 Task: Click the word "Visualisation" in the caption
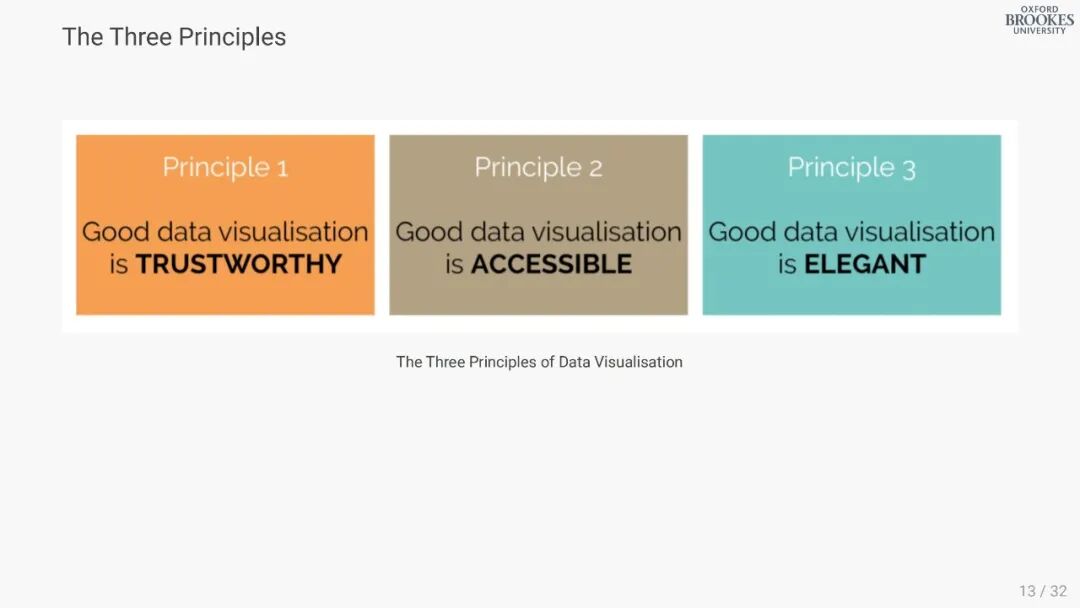click(x=638, y=362)
